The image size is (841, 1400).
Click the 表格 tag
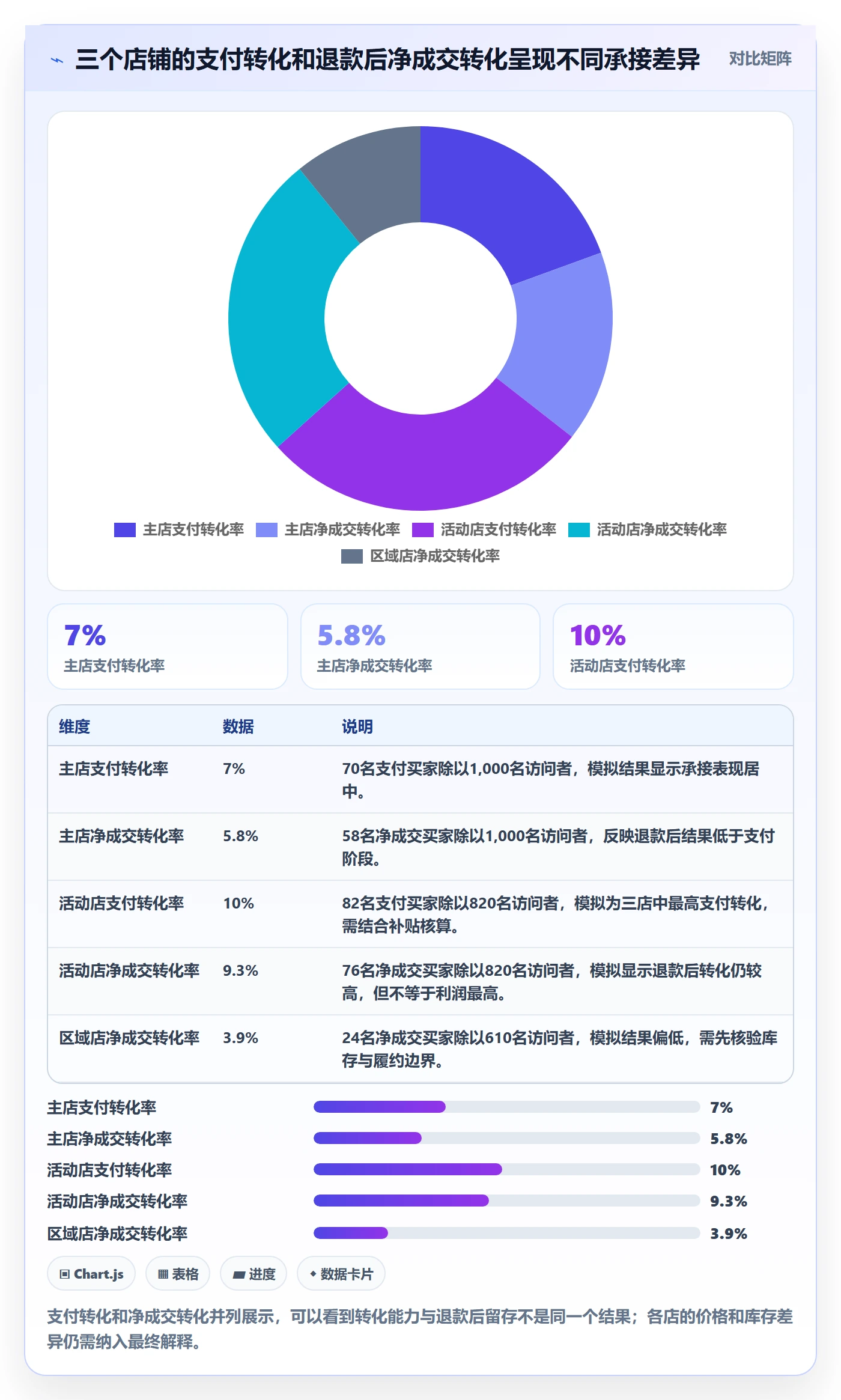(178, 1274)
